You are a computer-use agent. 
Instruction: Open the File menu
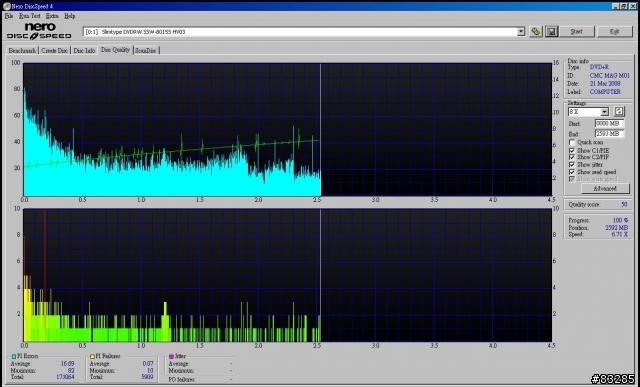(9, 16)
